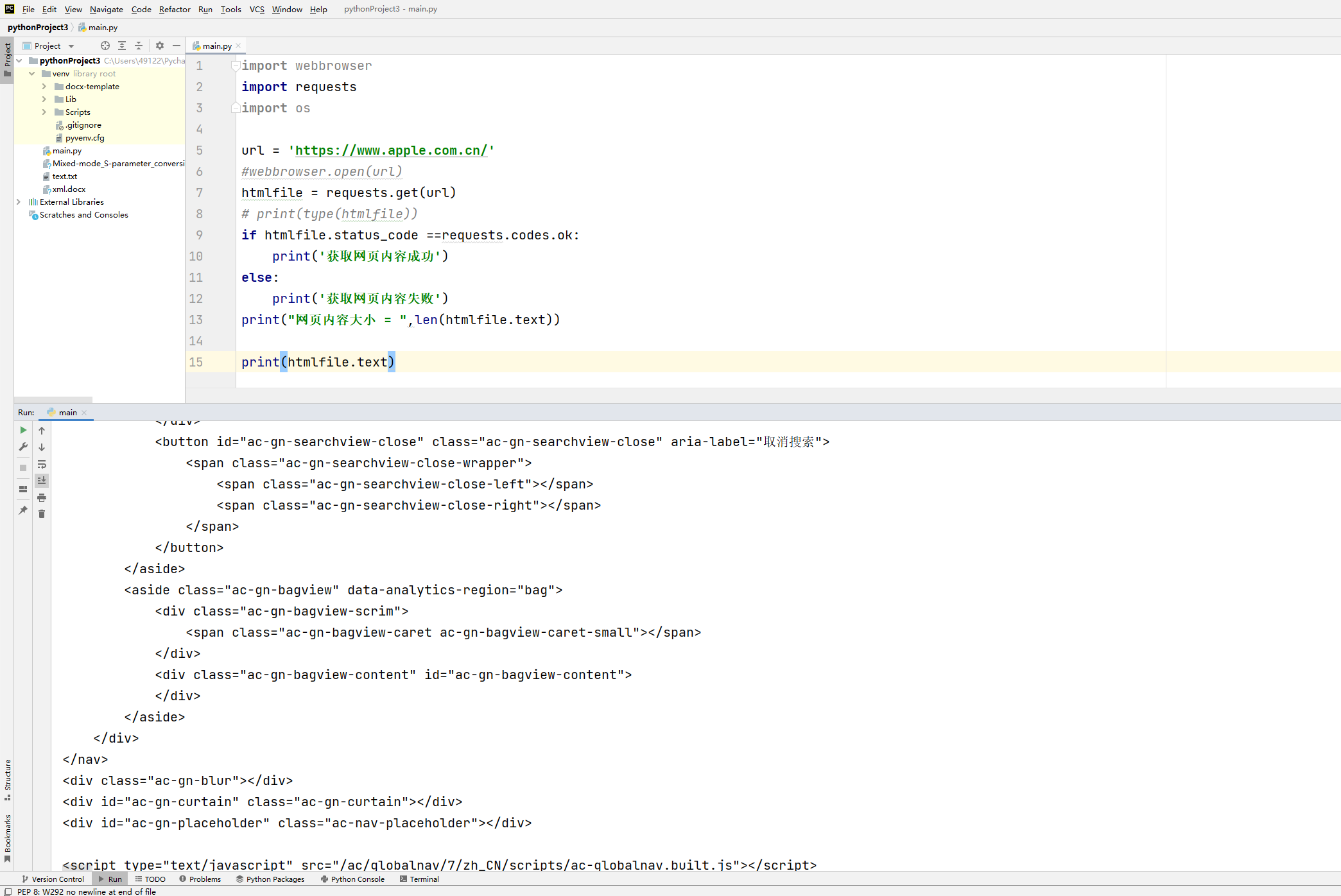The width and height of the screenshot is (1341, 896).
Task: Click line 15 in editor gutter
Action: [x=196, y=362]
